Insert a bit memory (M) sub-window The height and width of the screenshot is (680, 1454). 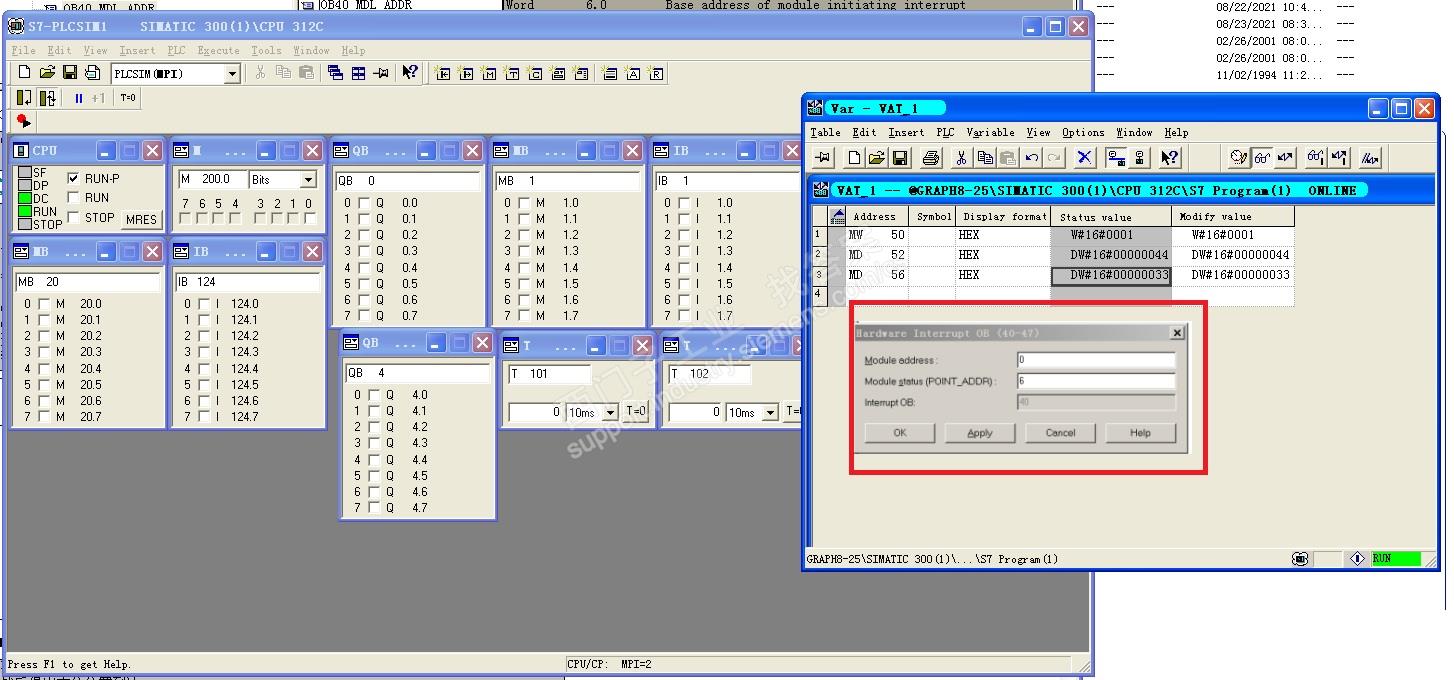489,73
